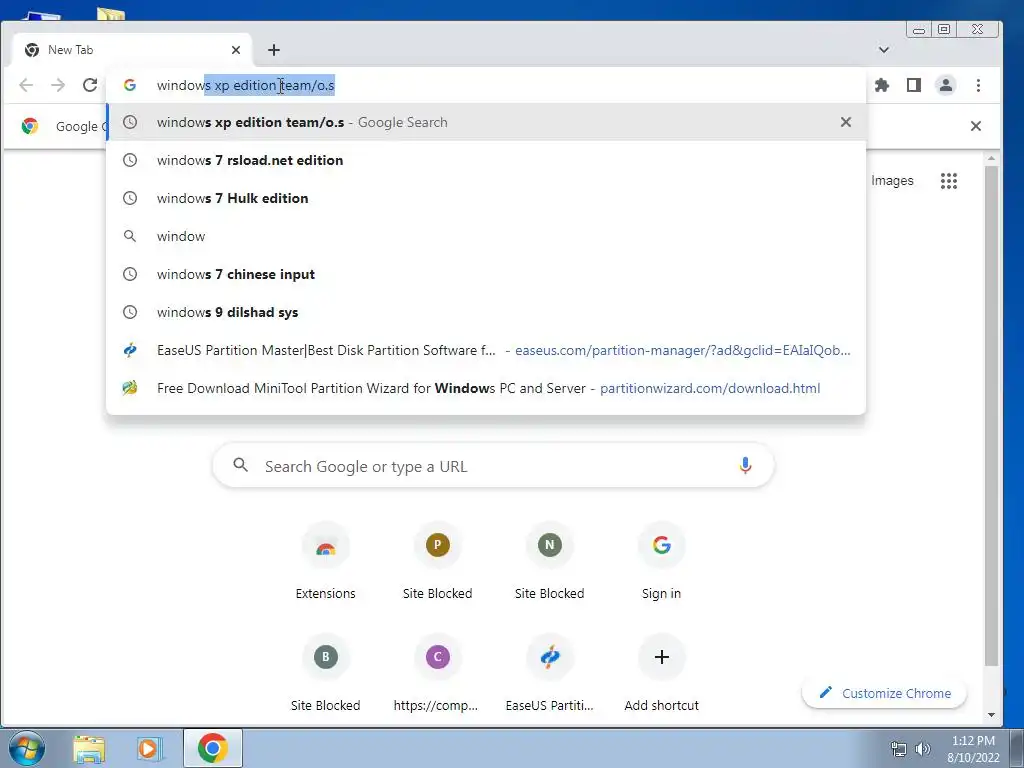Click the address bar text field
This screenshot has width=1024, height=768.
click(x=487, y=85)
